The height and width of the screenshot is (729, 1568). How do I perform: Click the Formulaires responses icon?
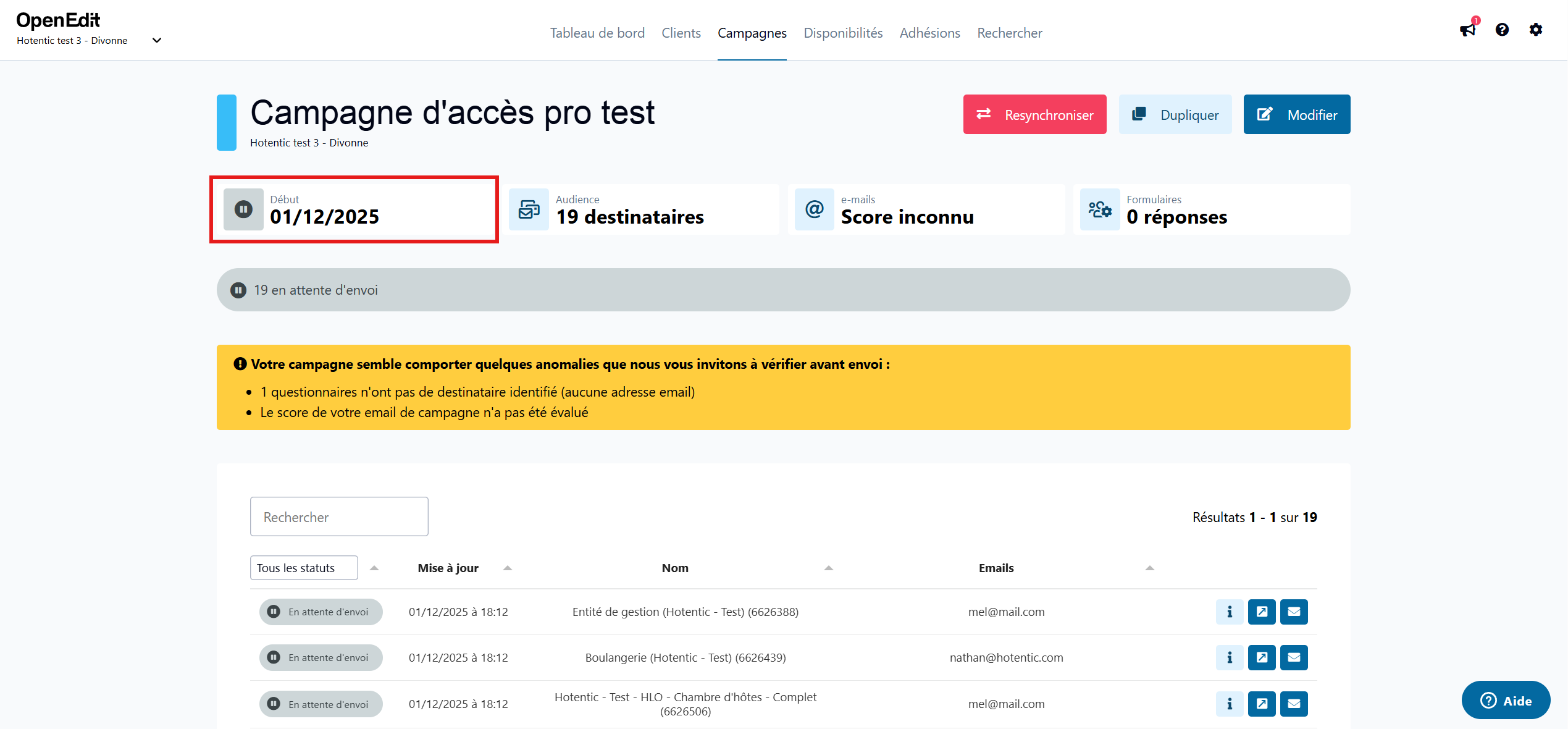[x=1100, y=209]
